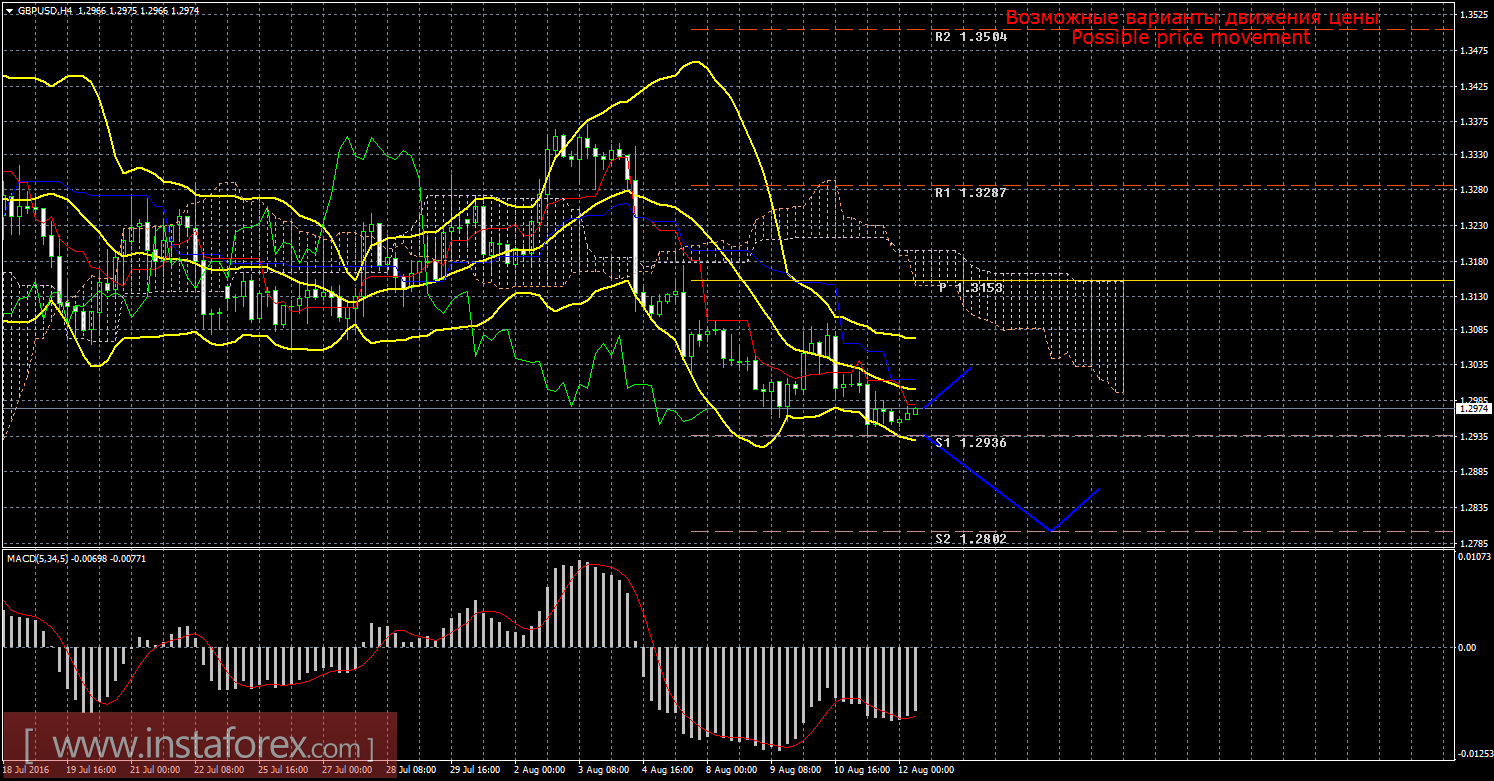Click the 0.00 level on MACD scale

(1467, 647)
